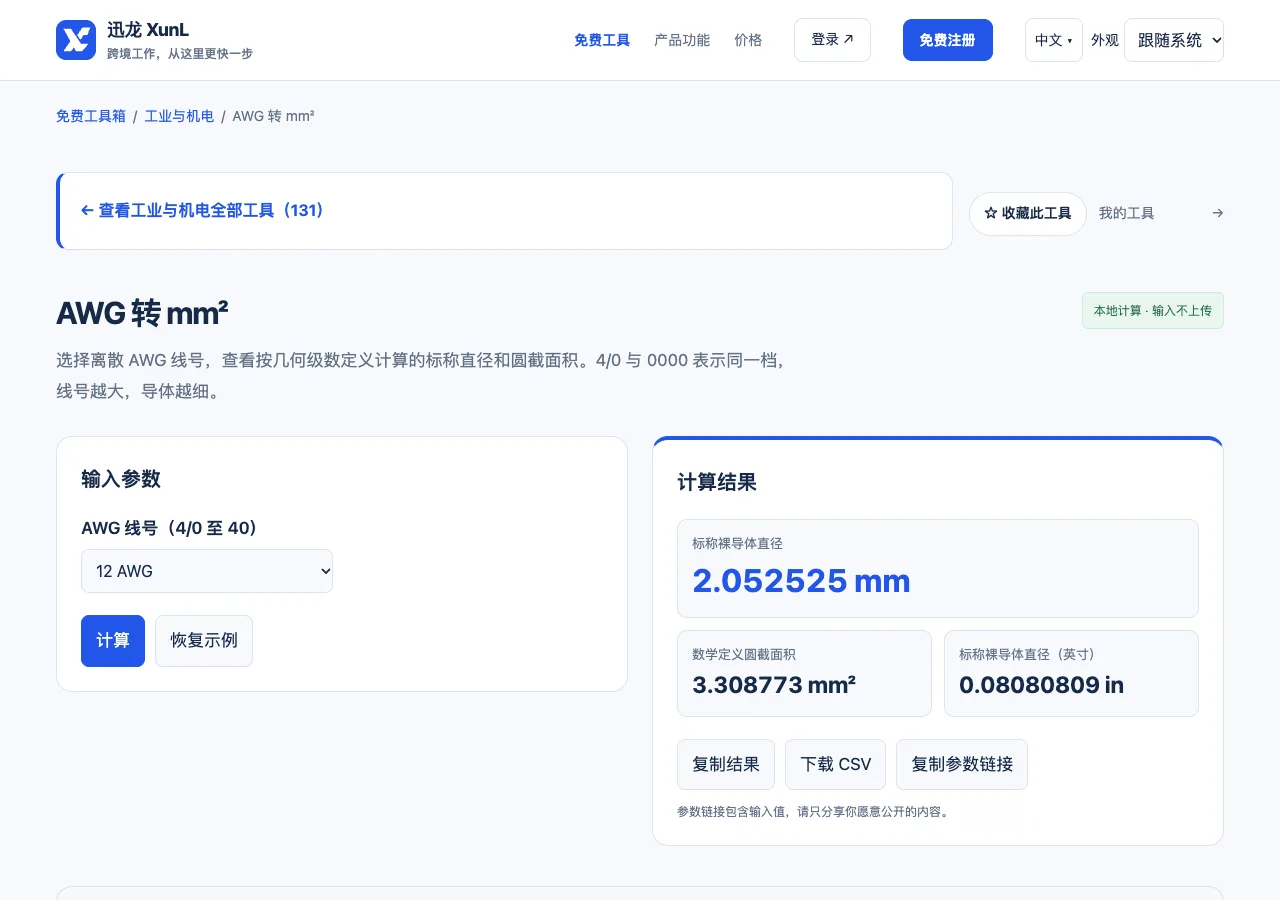Open the 跟随系统 appearance dropdown

[x=1174, y=40]
